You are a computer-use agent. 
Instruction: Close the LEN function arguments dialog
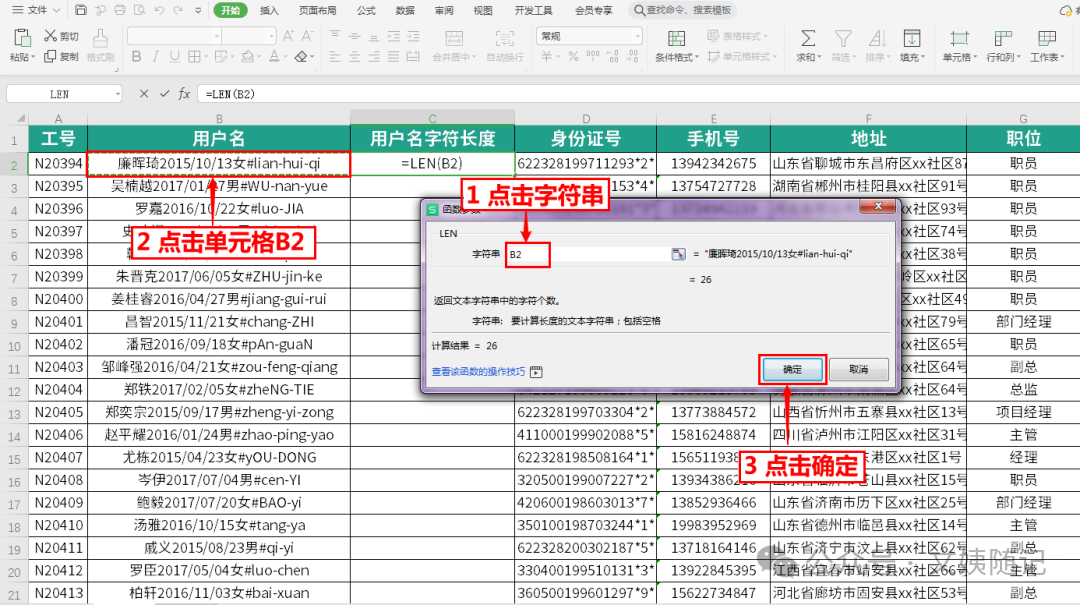click(x=878, y=206)
